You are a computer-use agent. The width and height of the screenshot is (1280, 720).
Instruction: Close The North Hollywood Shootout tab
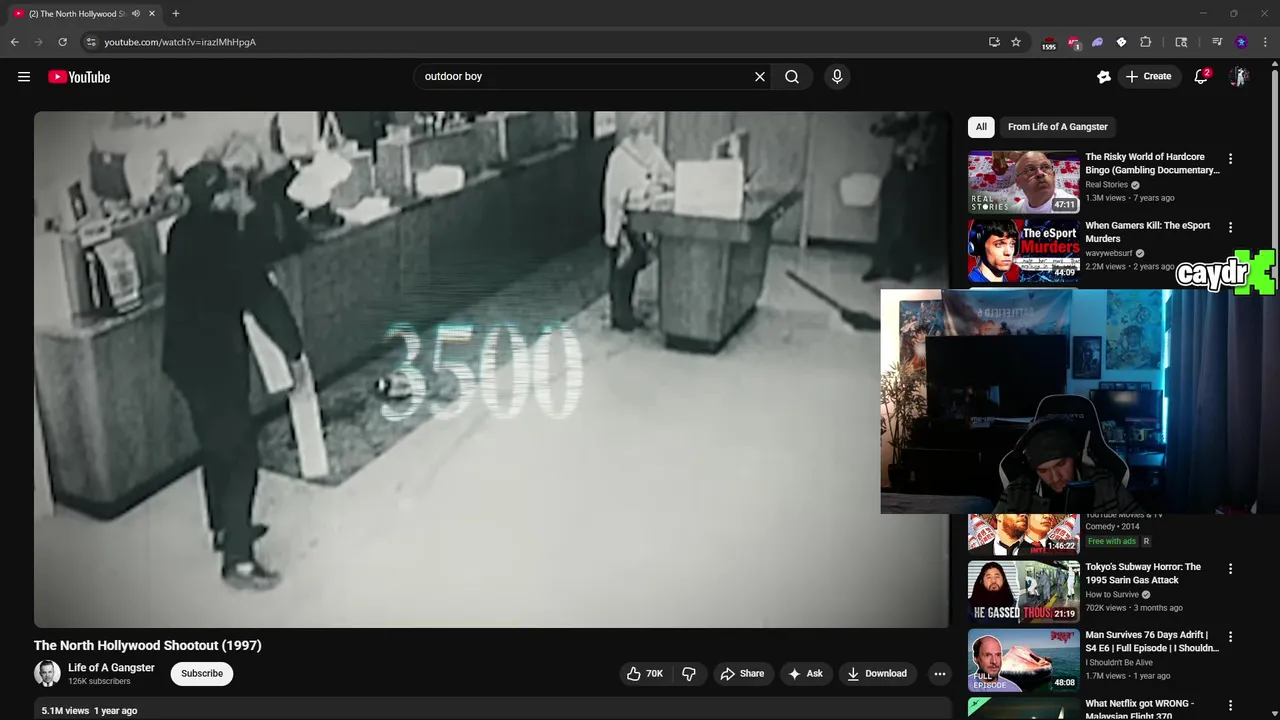(x=152, y=14)
